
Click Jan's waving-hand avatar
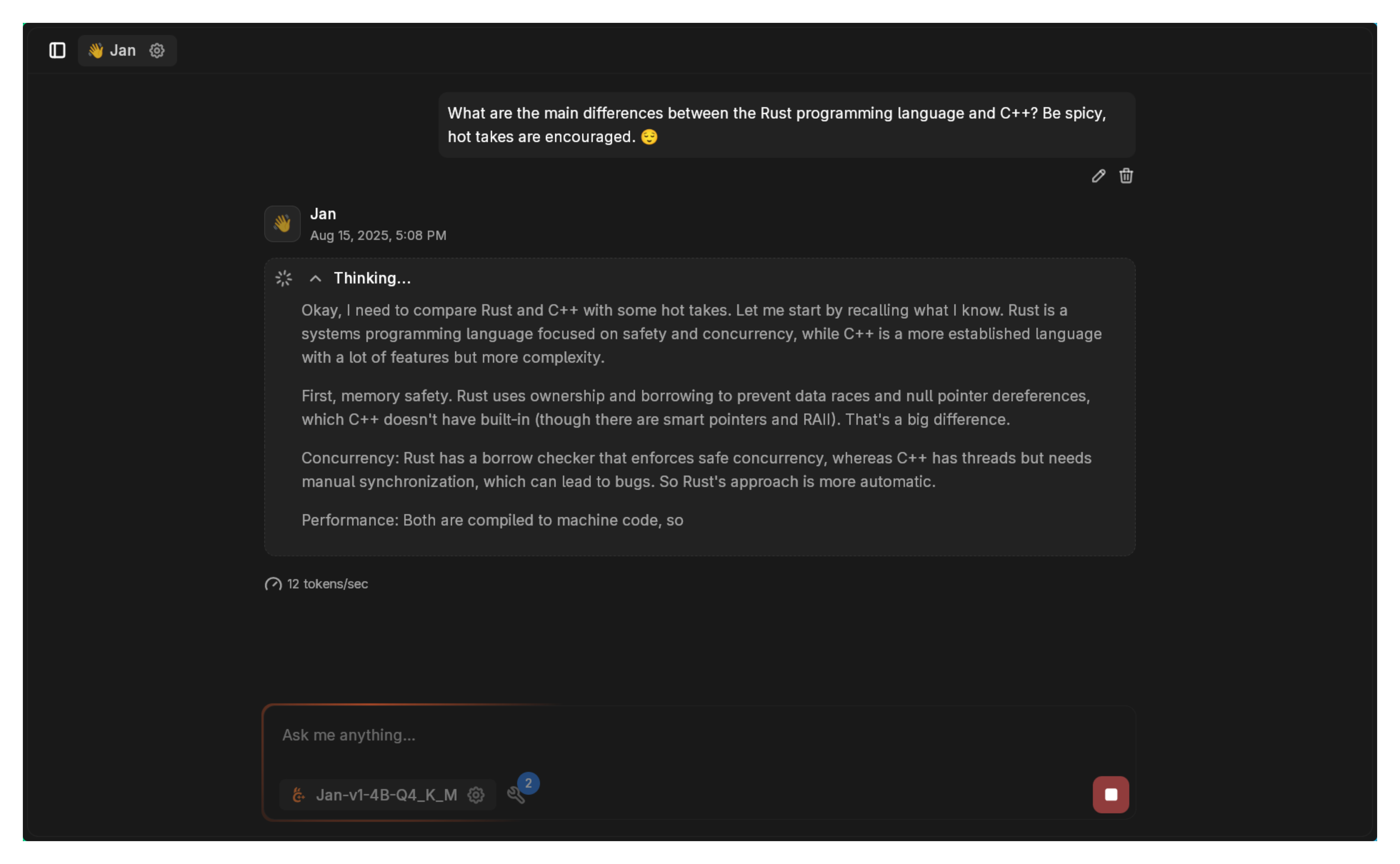[x=282, y=223]
